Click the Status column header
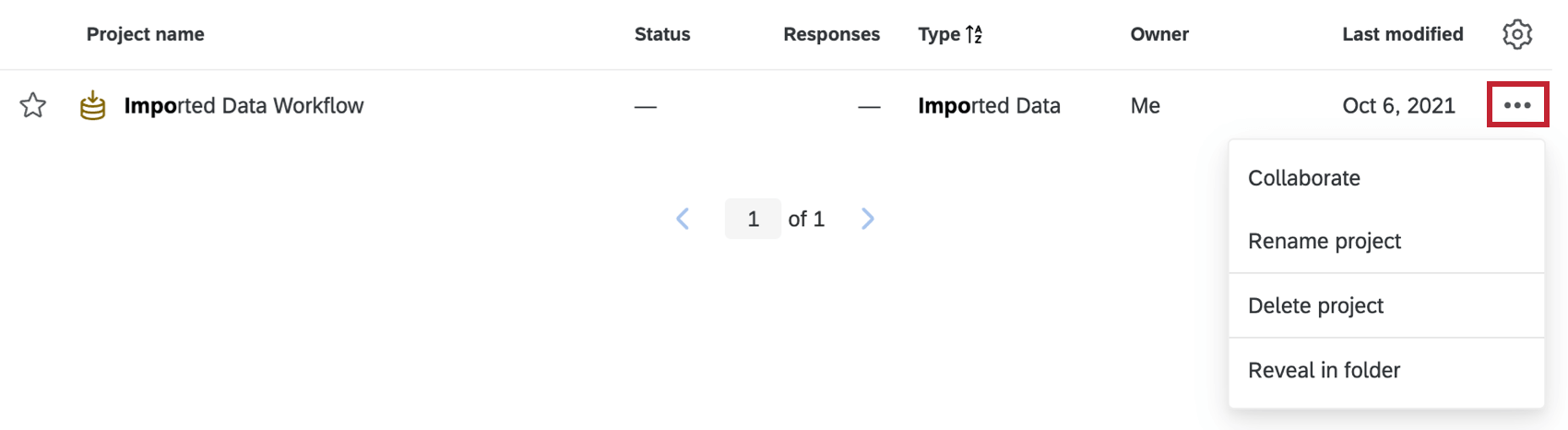The height and width of the screenshot is (430, 1568). pos(662,34)
